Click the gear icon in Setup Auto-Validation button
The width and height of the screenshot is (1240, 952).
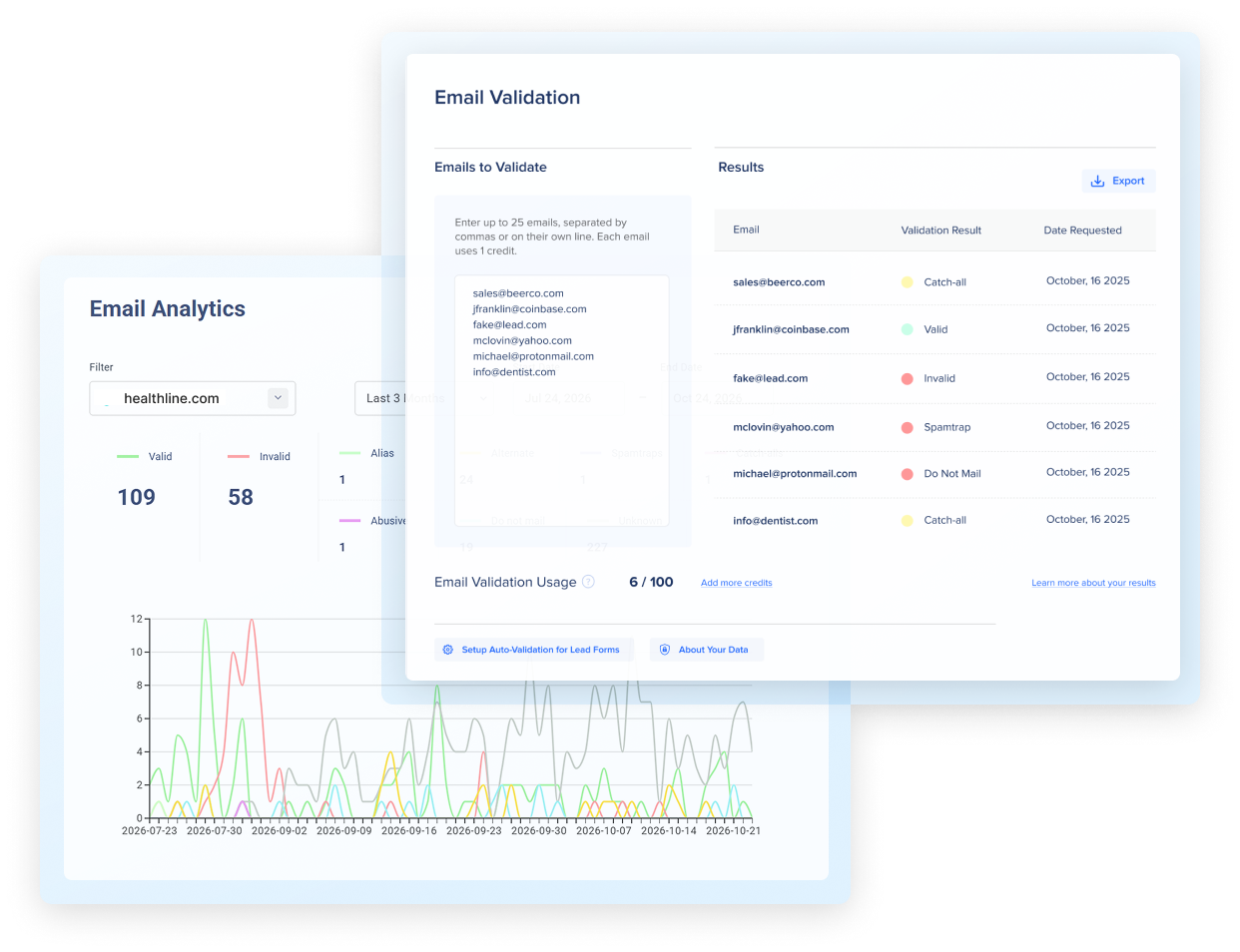click(448, 650)
